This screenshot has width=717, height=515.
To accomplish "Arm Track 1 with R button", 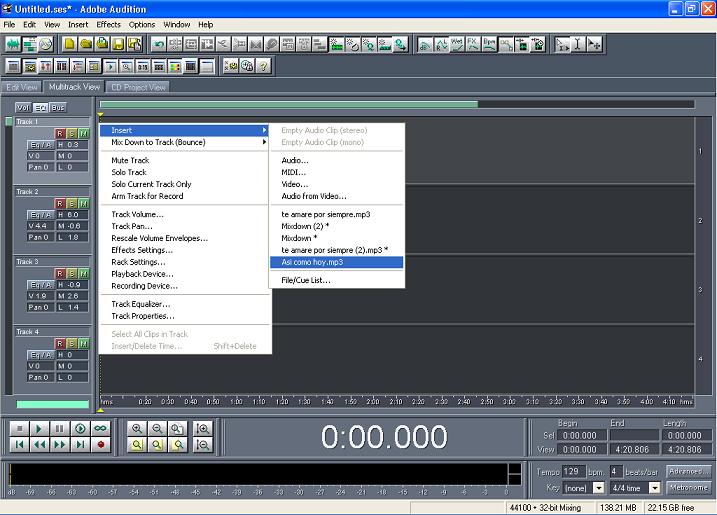I will click(60, 134).
